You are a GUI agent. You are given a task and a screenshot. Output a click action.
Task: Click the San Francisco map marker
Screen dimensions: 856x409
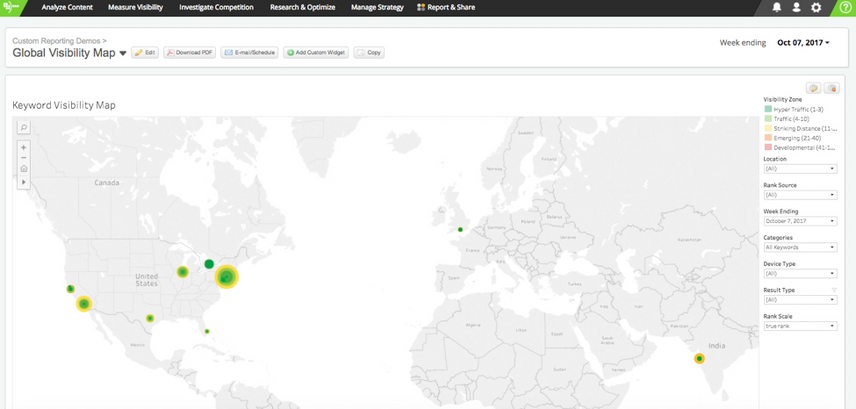(x=70, y=289)
